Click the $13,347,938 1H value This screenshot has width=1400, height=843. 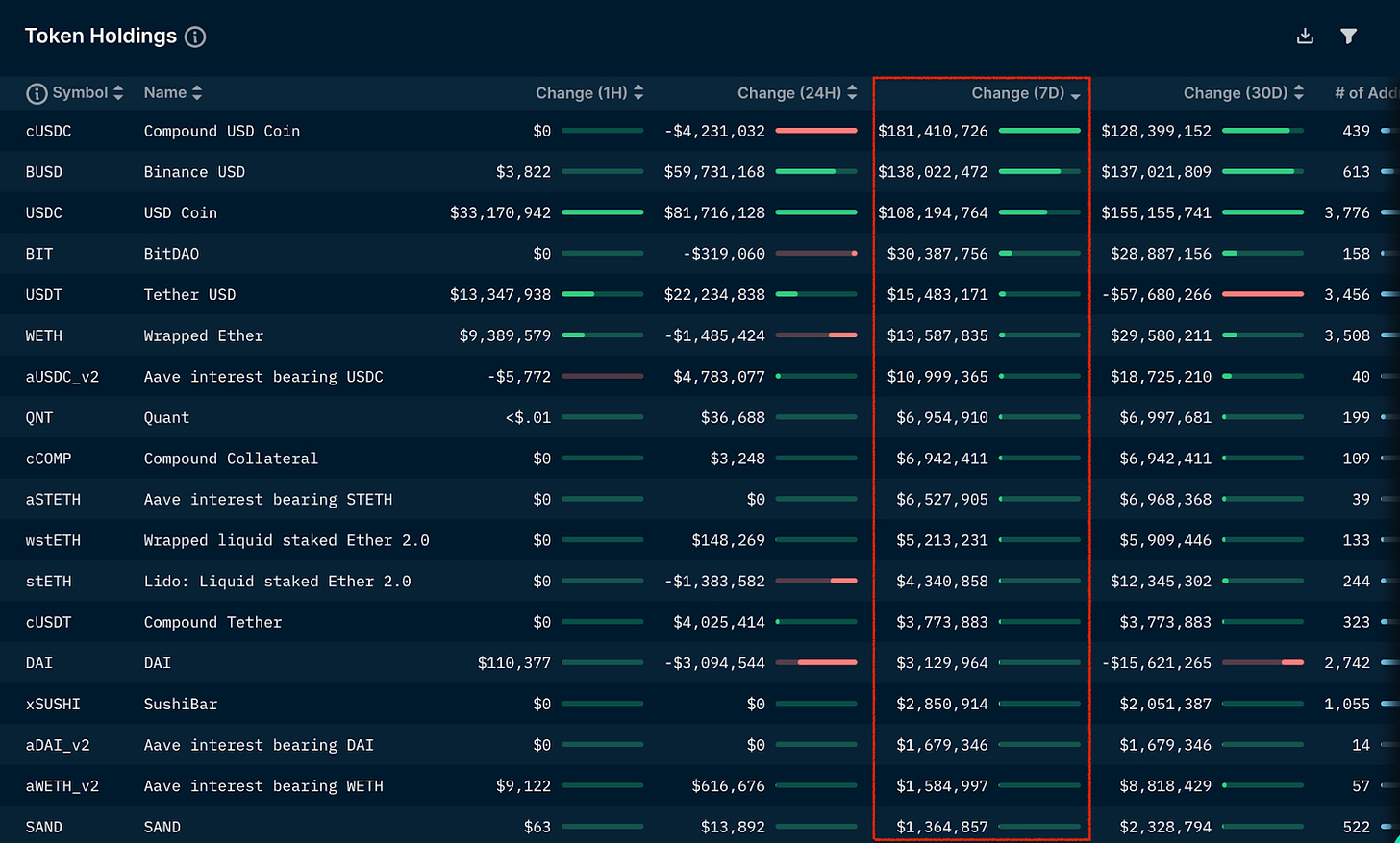pos(500,295)
